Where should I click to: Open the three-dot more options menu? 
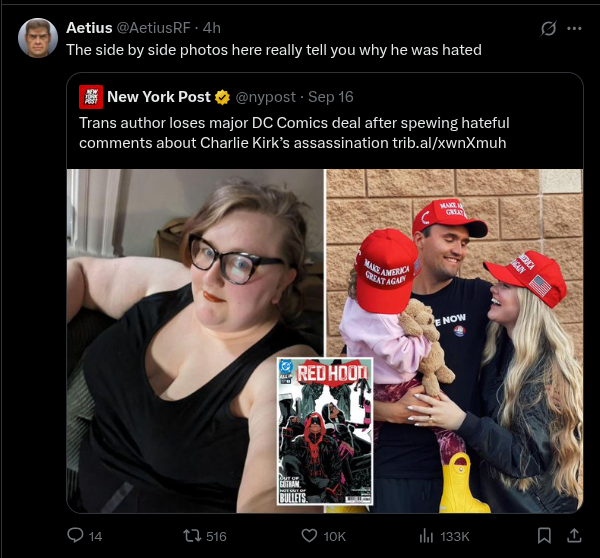(574, 28)
